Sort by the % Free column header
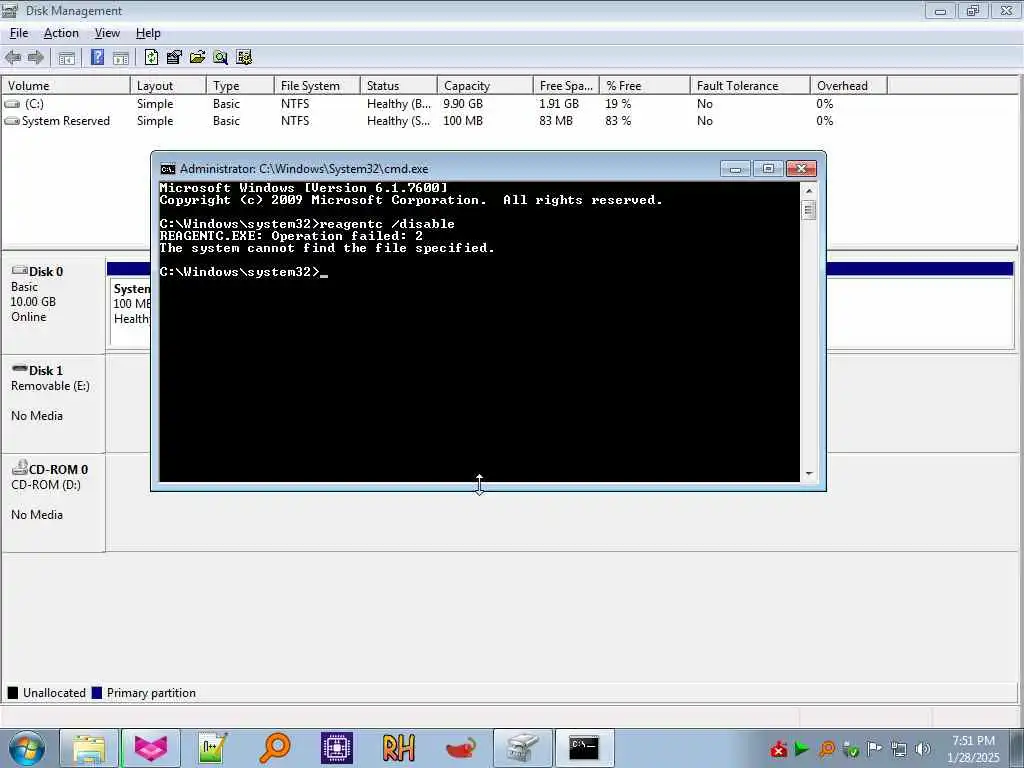Viewport: 1024px width, 768px height. 645,86
